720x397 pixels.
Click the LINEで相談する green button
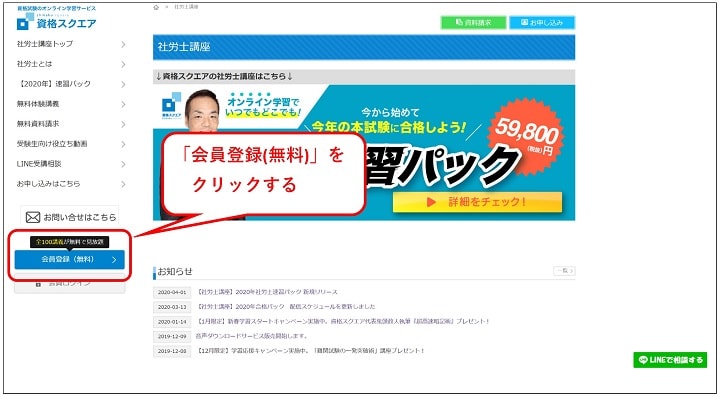[x=670, y=360]
